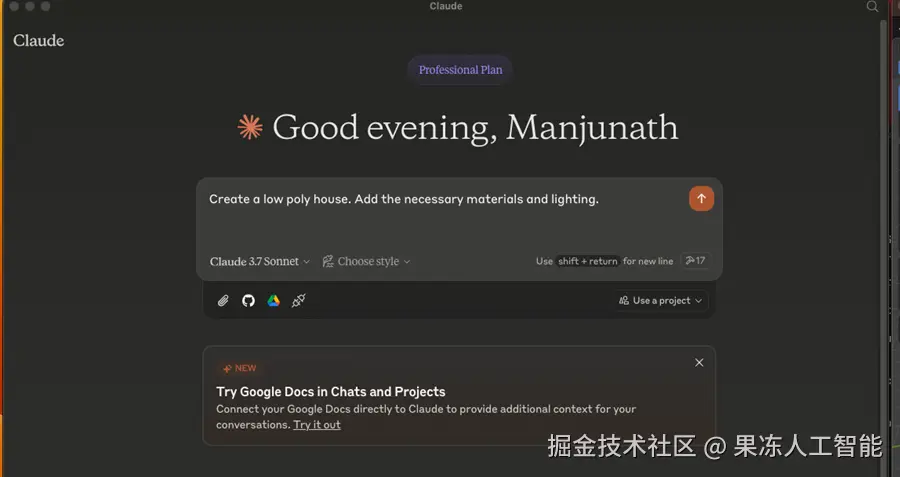
Task: Click the 'Try Google Docs in Chats and Projects' heading
Action: coord(331,391)
